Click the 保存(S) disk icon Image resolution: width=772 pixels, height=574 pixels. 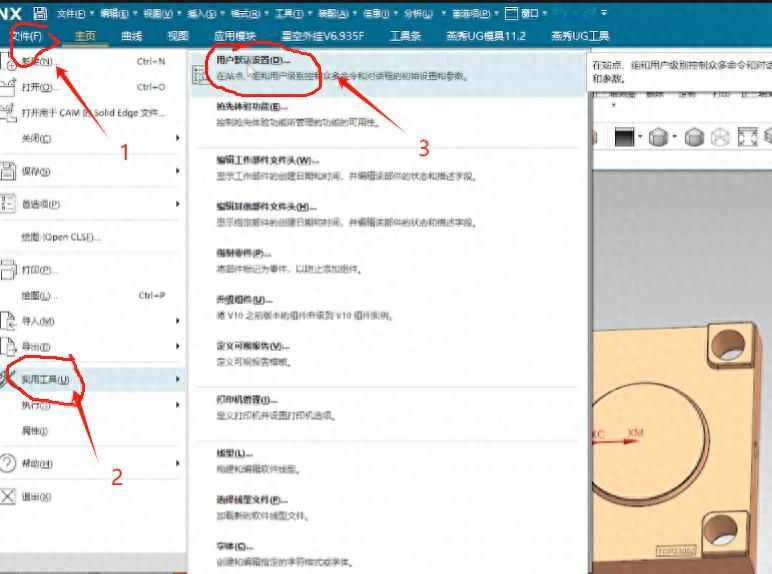(x=8, y=171)
